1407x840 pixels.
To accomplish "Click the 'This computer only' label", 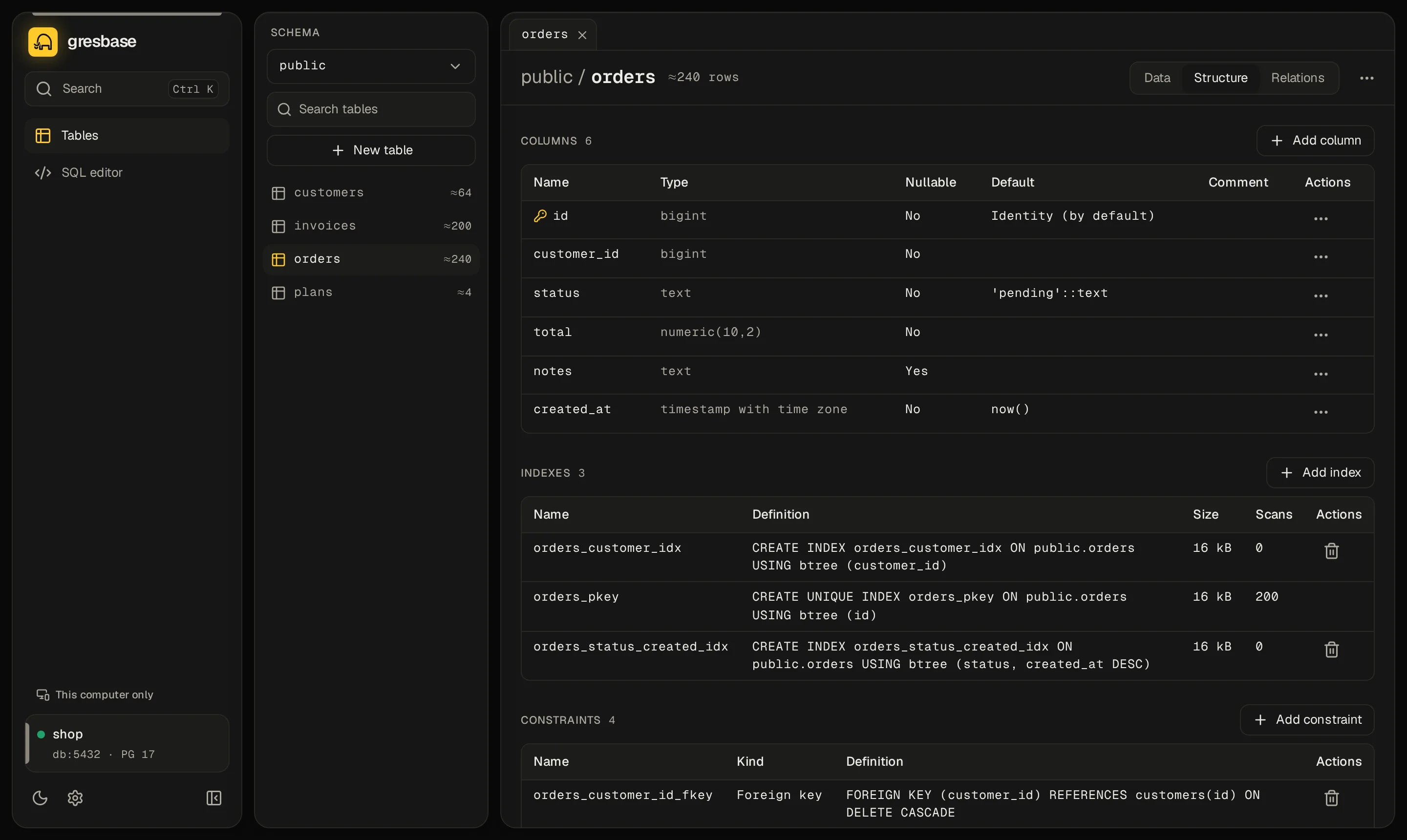I will click(104, 694).
